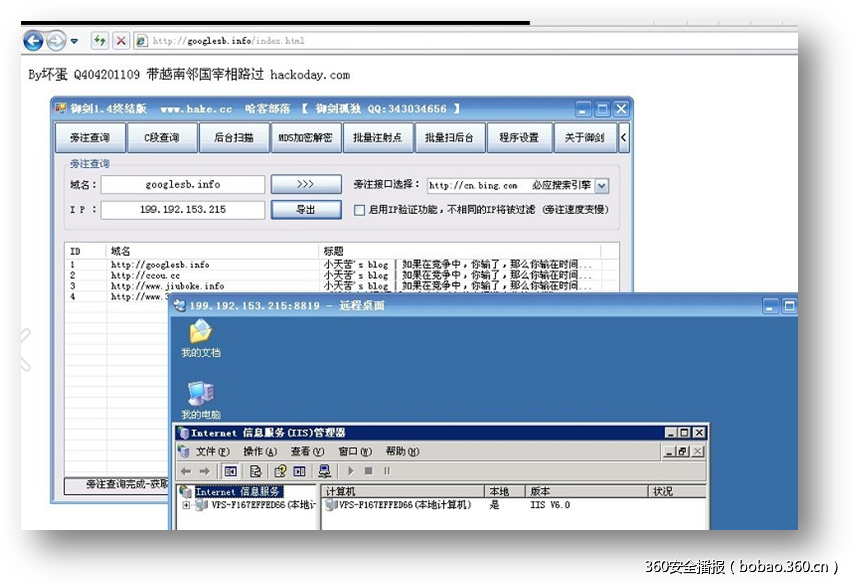Viewport: 853px width, 585px height.
Task: Refresh the googlesb.info page
Action: pos(100,41)
